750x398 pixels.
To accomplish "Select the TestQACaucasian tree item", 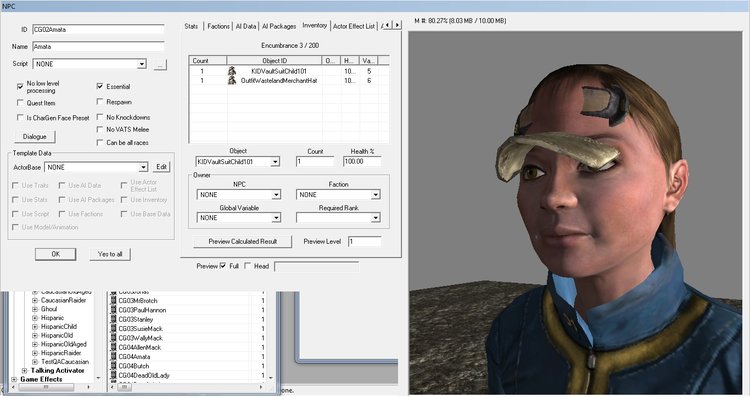I will tap(65, 362).
